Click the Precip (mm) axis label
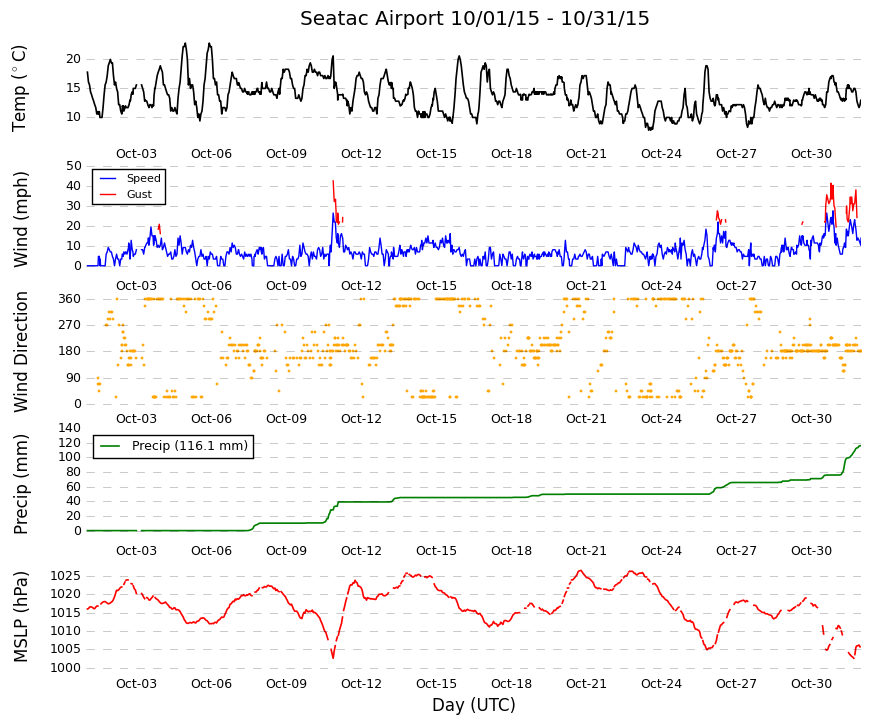Screen dimensions: 871x725 click(20, 484)
